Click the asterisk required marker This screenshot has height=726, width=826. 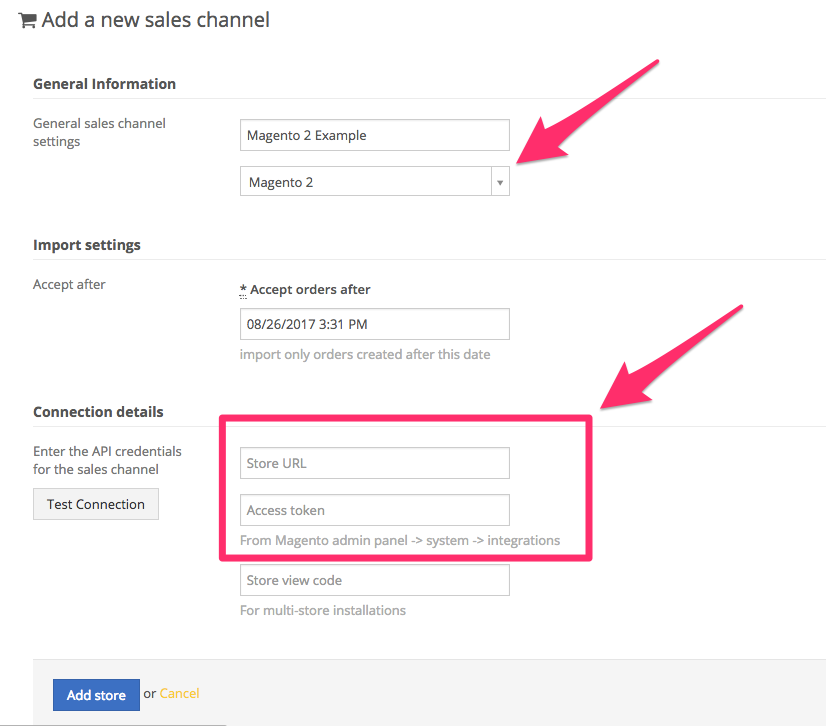[x=243, y=290]
